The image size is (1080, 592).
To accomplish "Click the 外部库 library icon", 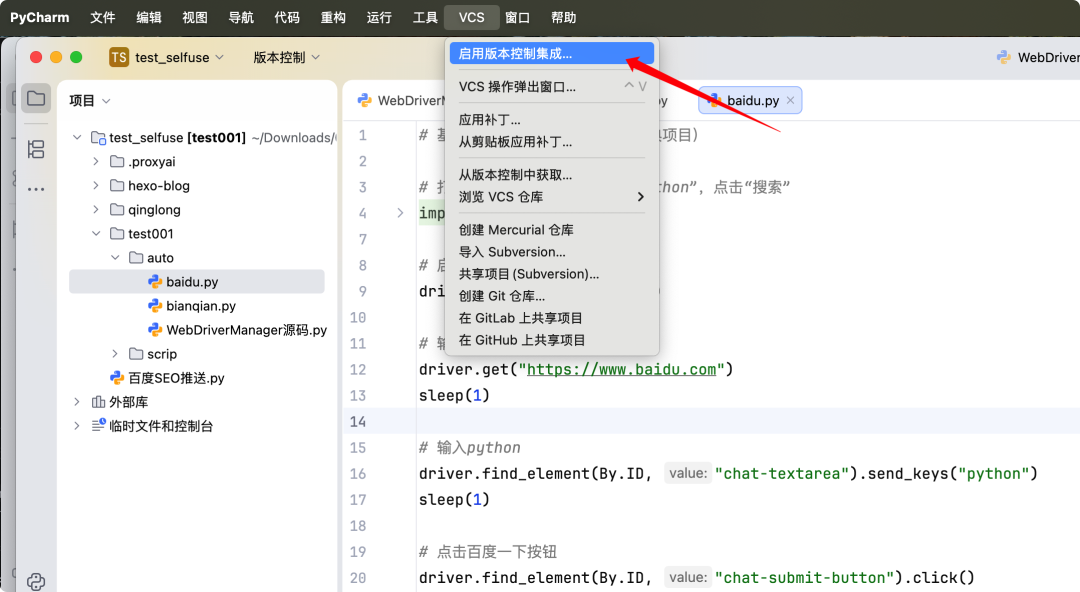I will point(98,402).
